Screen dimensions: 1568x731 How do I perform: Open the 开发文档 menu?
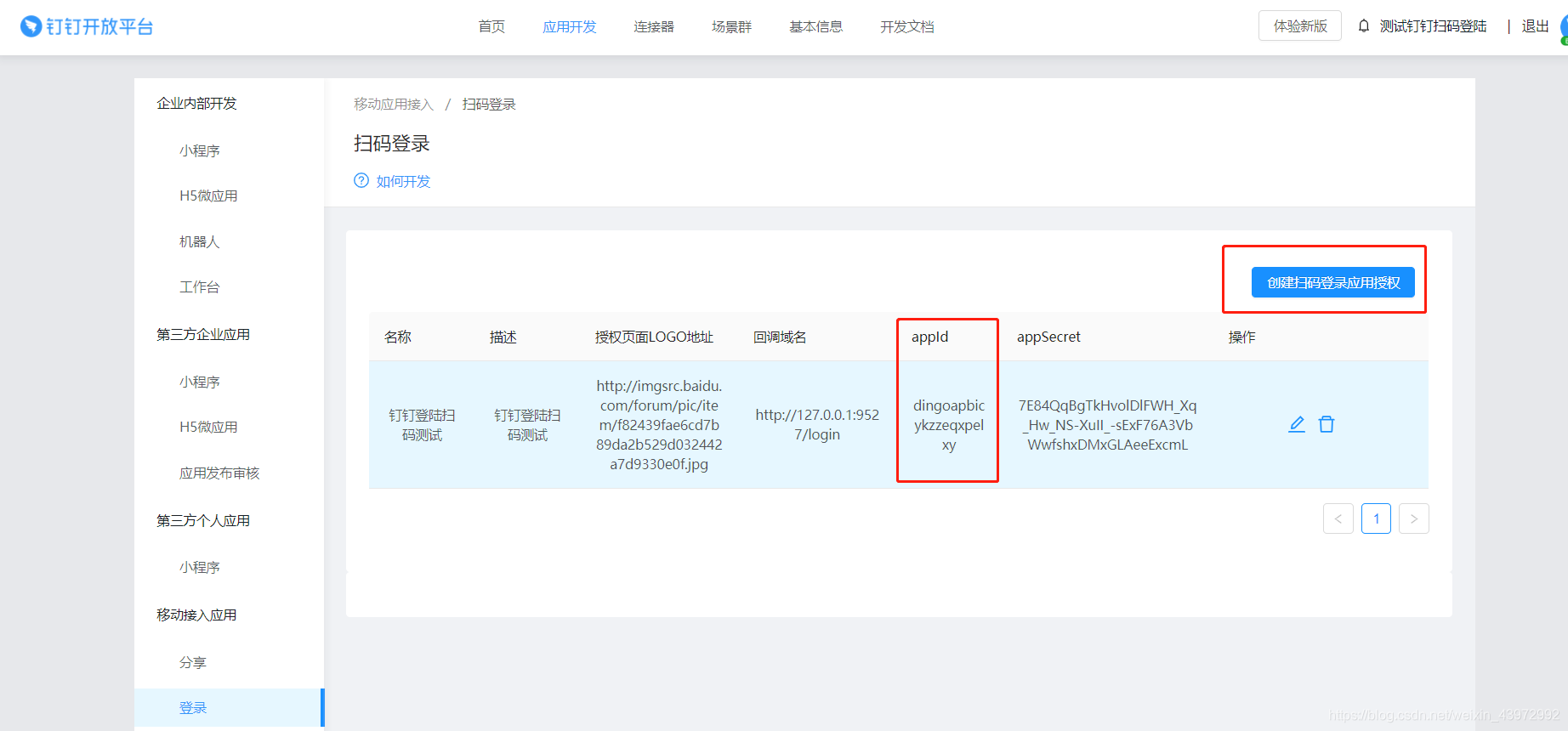click(x=907, y=27)
